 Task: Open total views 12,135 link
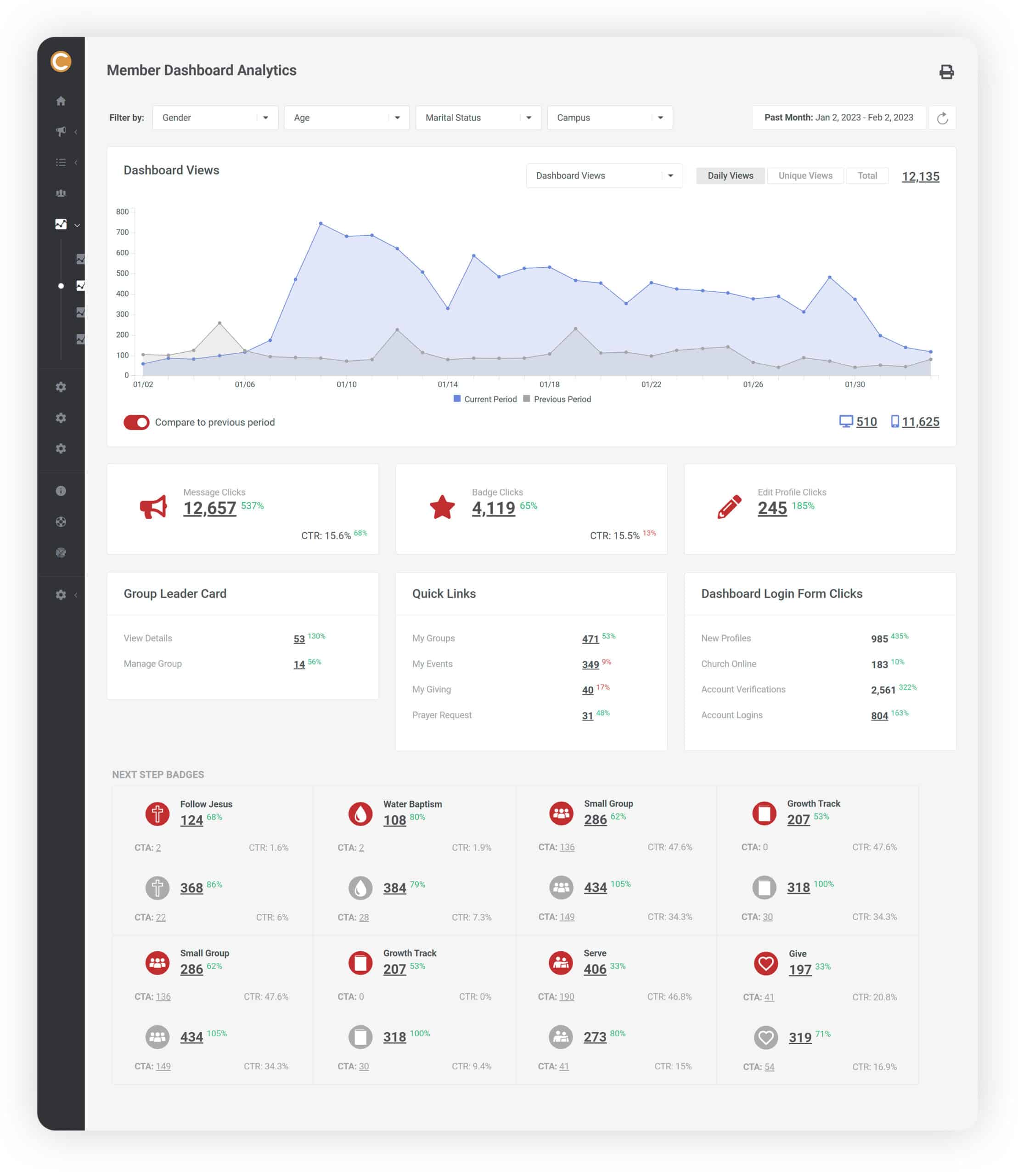(920, 176)
